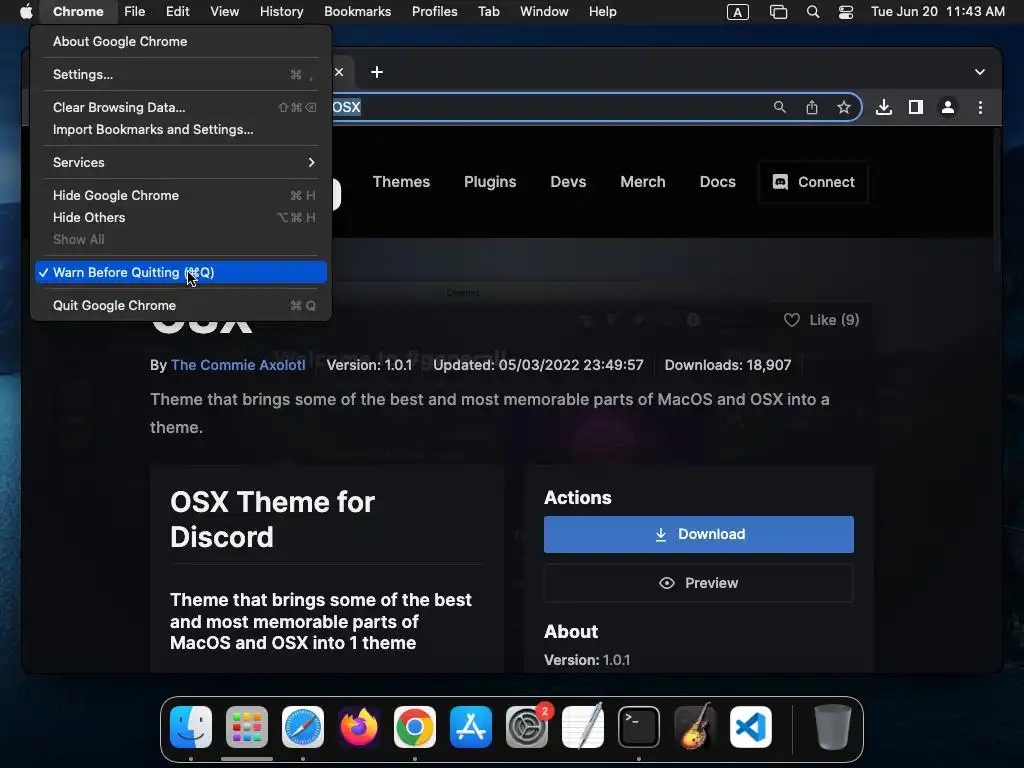Go to Plugins page
This screenshot has width=1024, height=768.
[x=490, y=182]
